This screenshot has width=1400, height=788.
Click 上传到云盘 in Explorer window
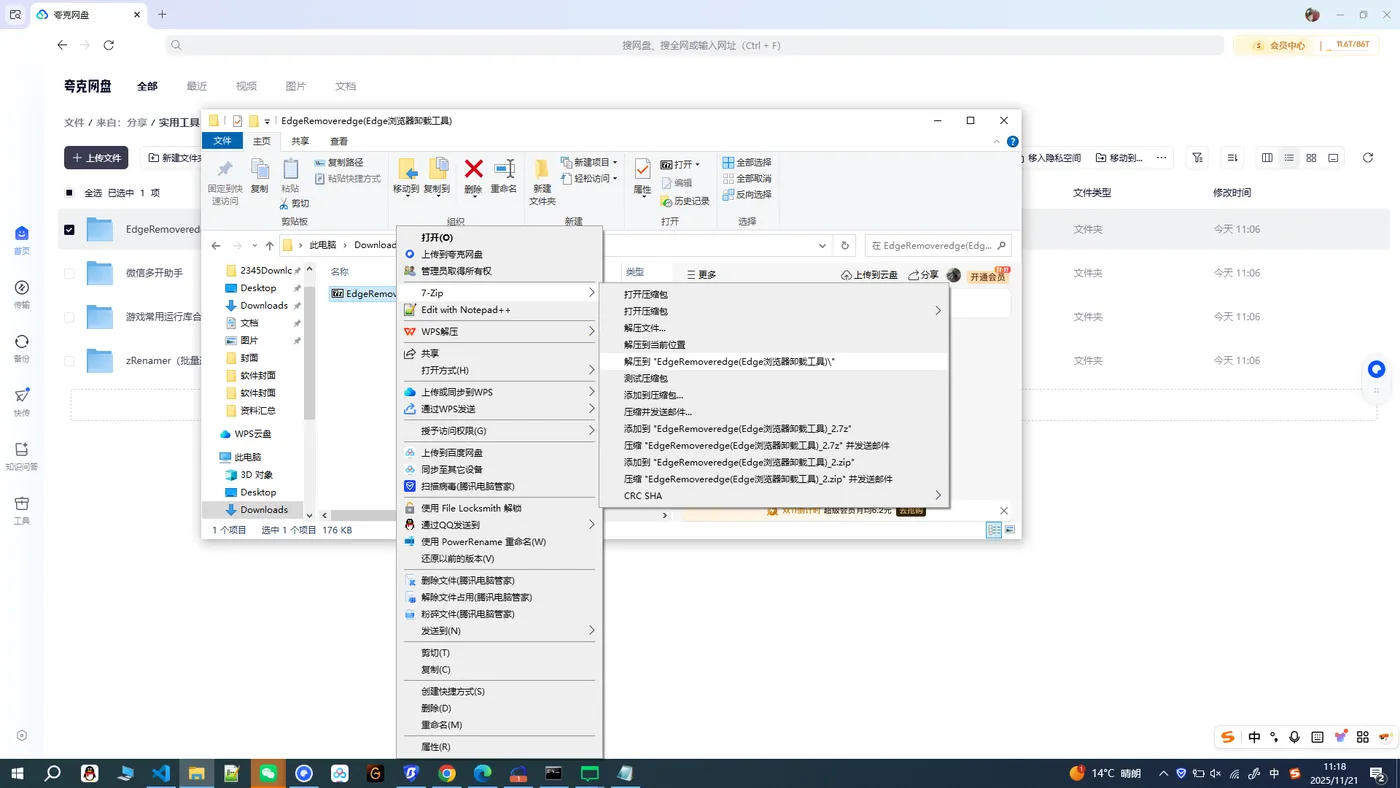click(869, 275)
